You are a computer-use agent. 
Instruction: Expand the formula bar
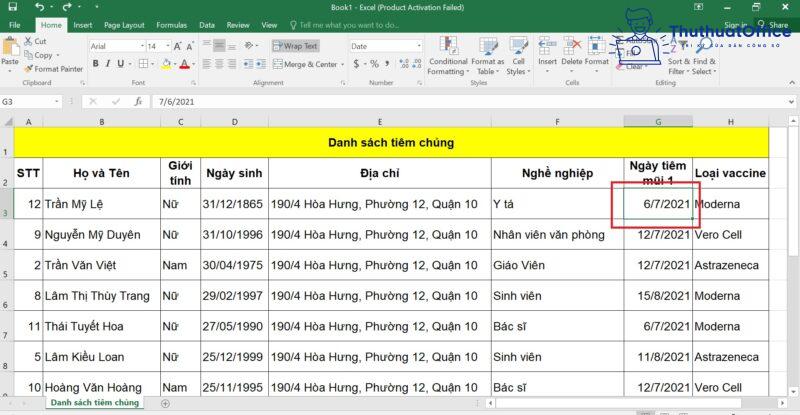tap(791, 102)
